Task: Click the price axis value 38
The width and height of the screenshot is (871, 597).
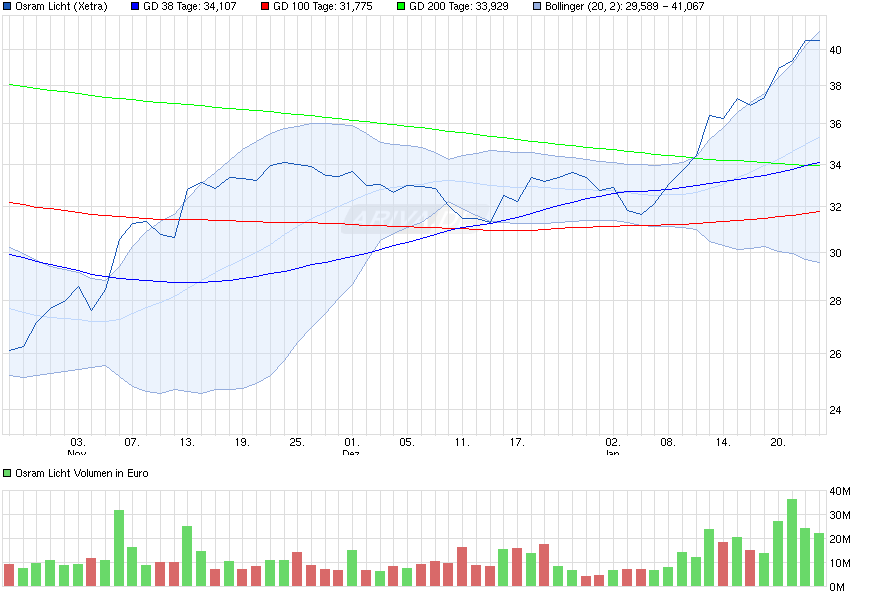Action: tap(835, 86)
